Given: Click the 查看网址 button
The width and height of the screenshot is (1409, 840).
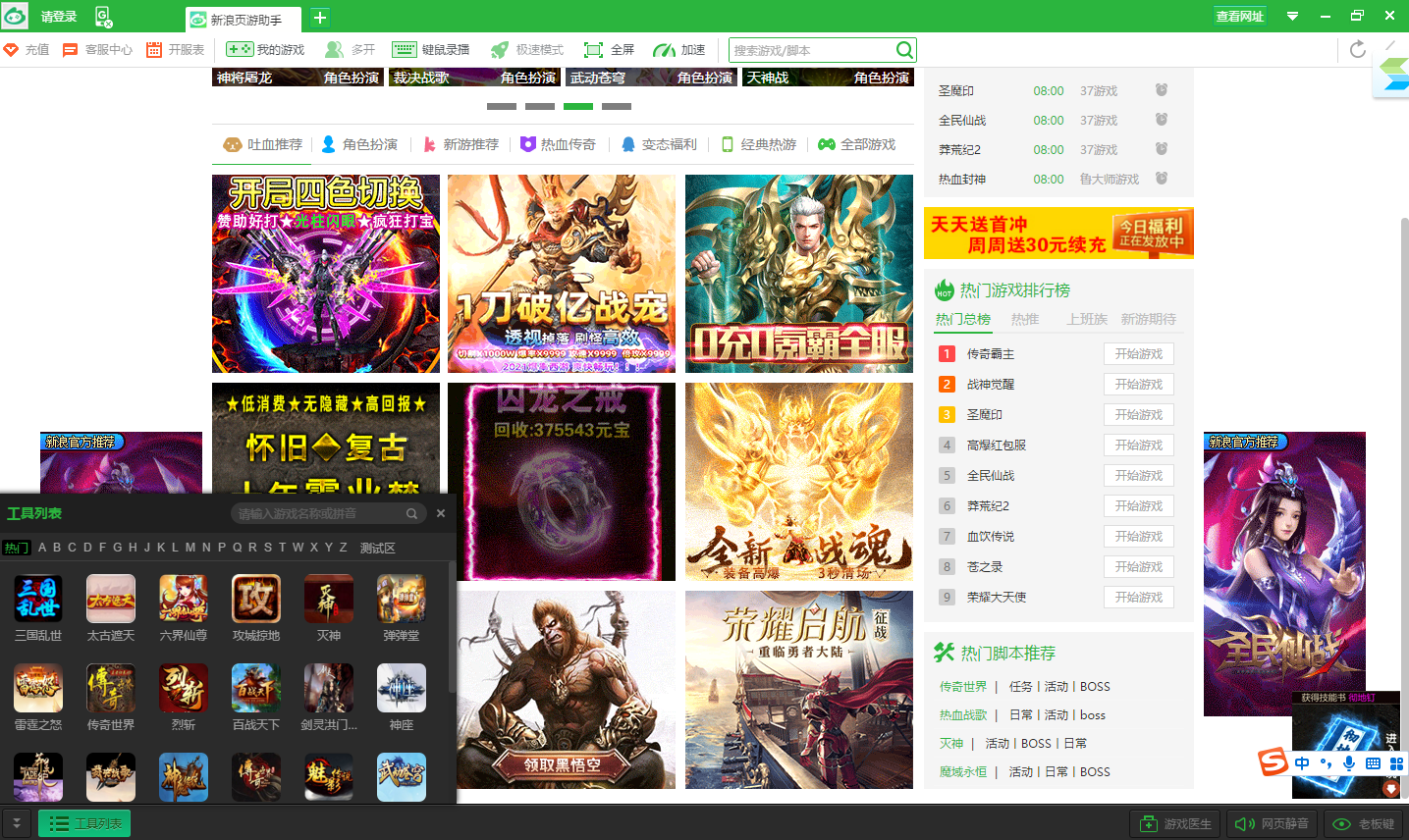Looking at the screenshot, I should [1239, 16].
